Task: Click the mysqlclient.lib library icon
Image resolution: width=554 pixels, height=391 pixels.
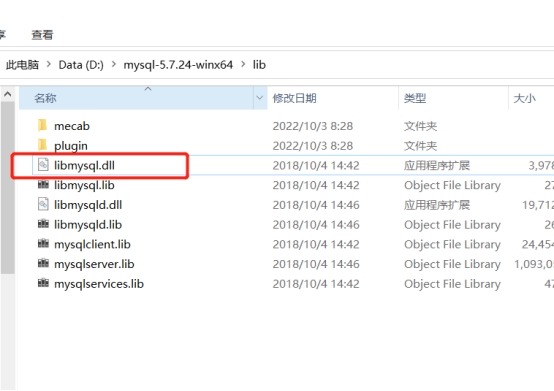Action: [43, 244]
